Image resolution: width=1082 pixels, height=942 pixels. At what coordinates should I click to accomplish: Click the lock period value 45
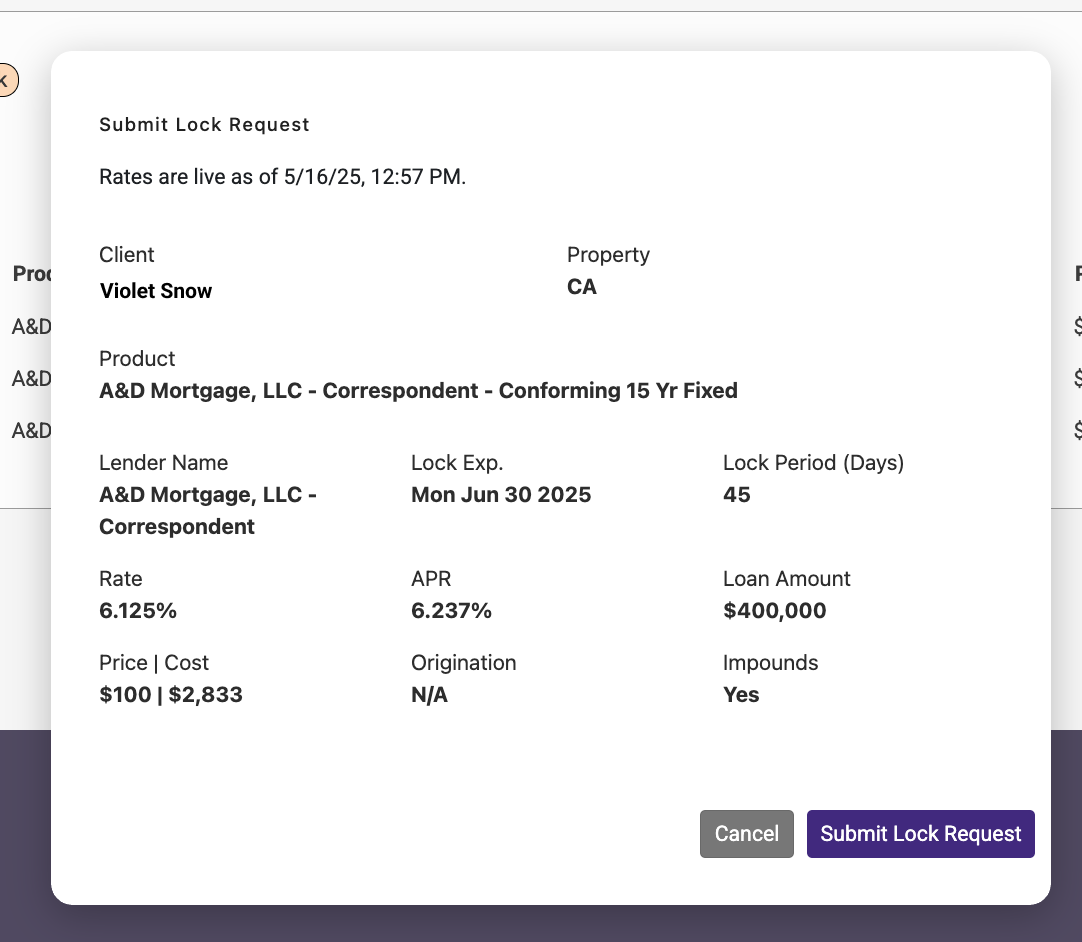click(x=736, y=495)
